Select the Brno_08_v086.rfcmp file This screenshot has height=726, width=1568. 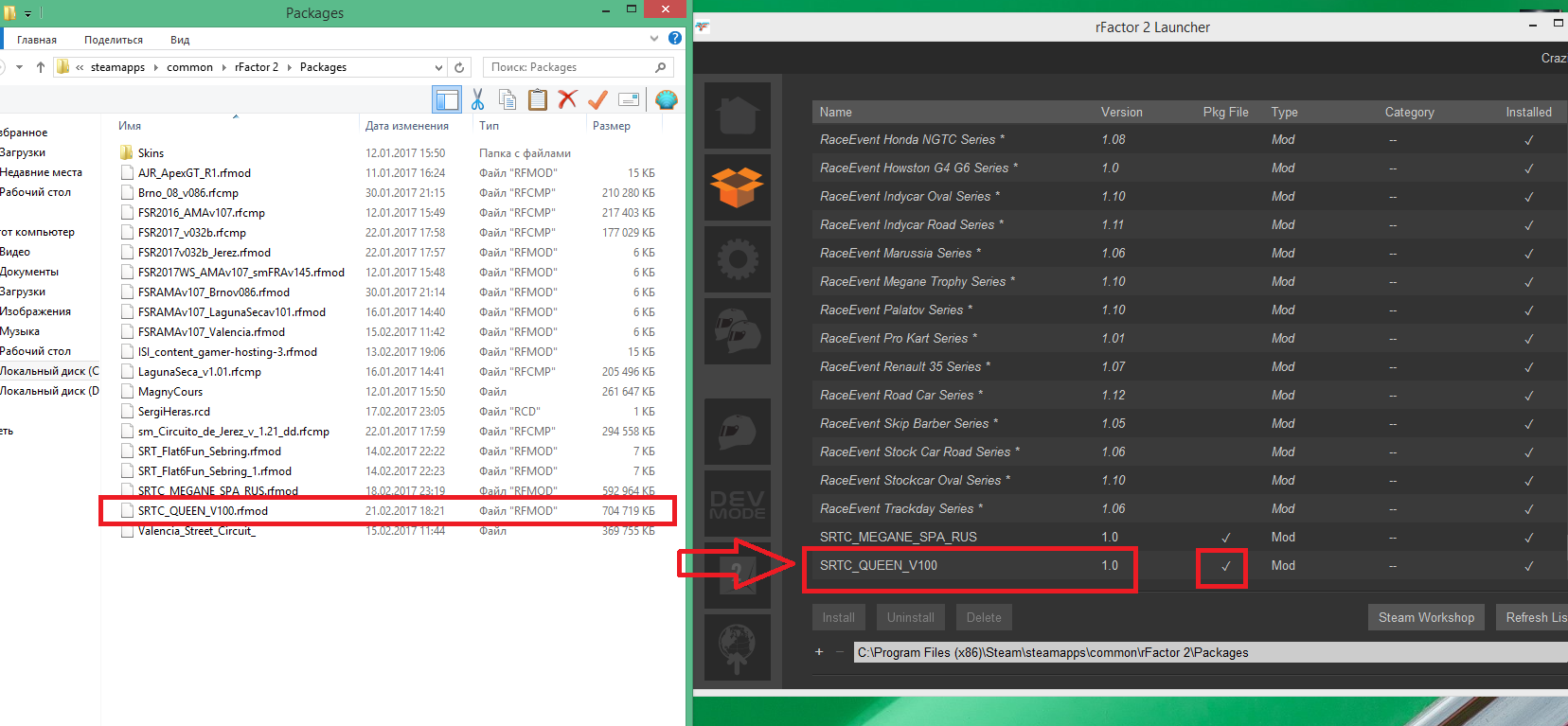(x=188, y=193)
